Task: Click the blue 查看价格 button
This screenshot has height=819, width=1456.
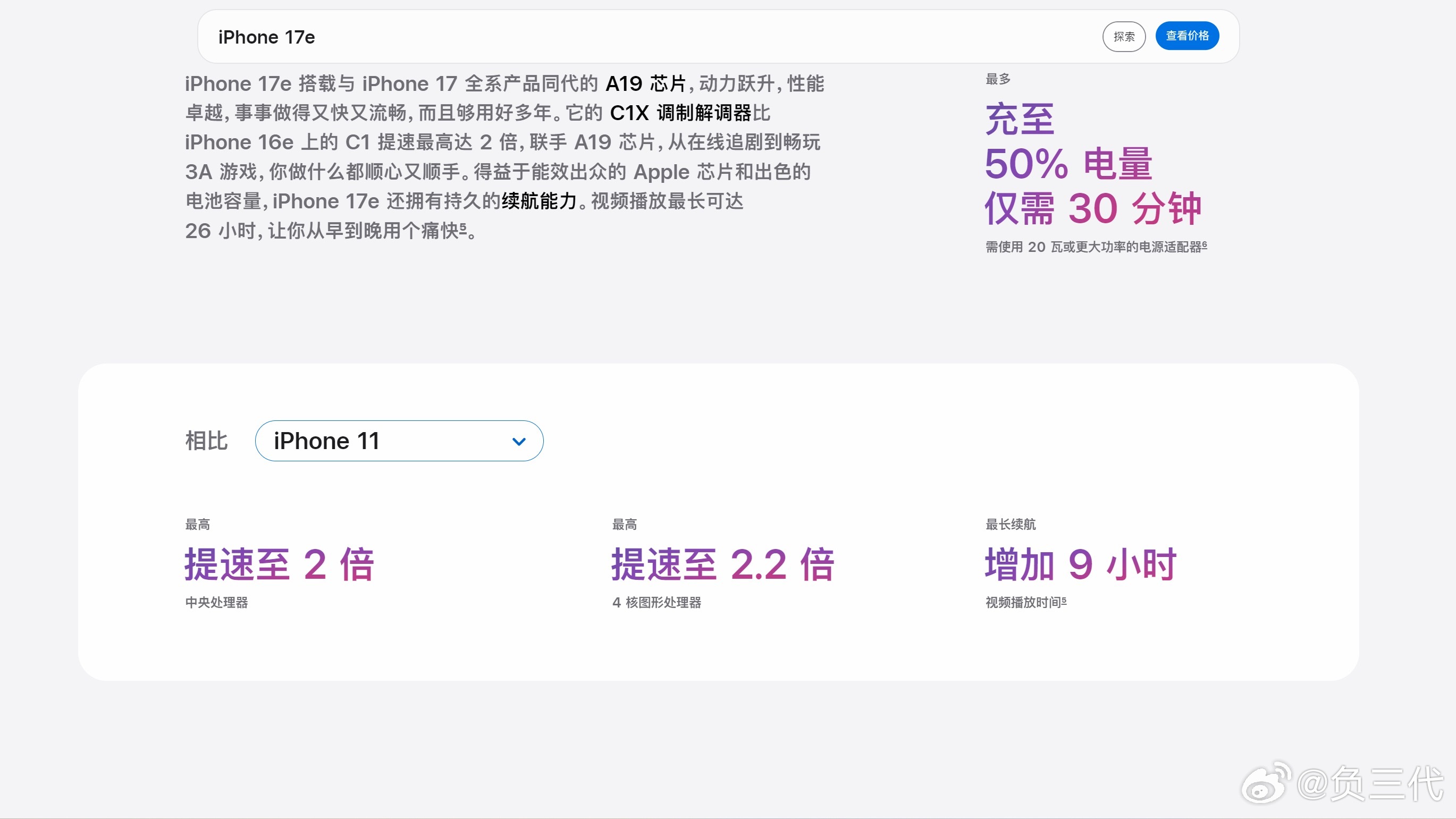Action: click(x=1187, y=36)
